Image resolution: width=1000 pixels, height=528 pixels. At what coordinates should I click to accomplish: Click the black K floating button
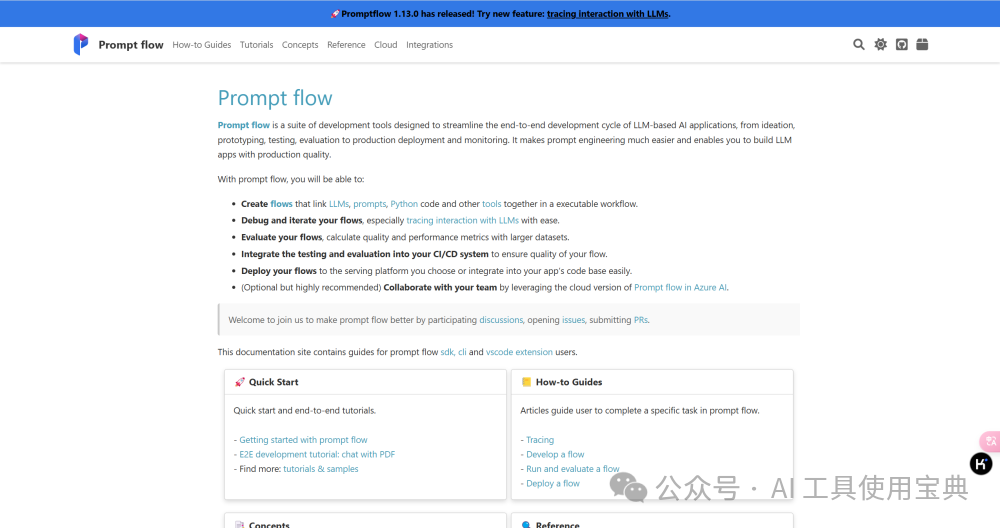pyautogui.click(x=981, y=463)
